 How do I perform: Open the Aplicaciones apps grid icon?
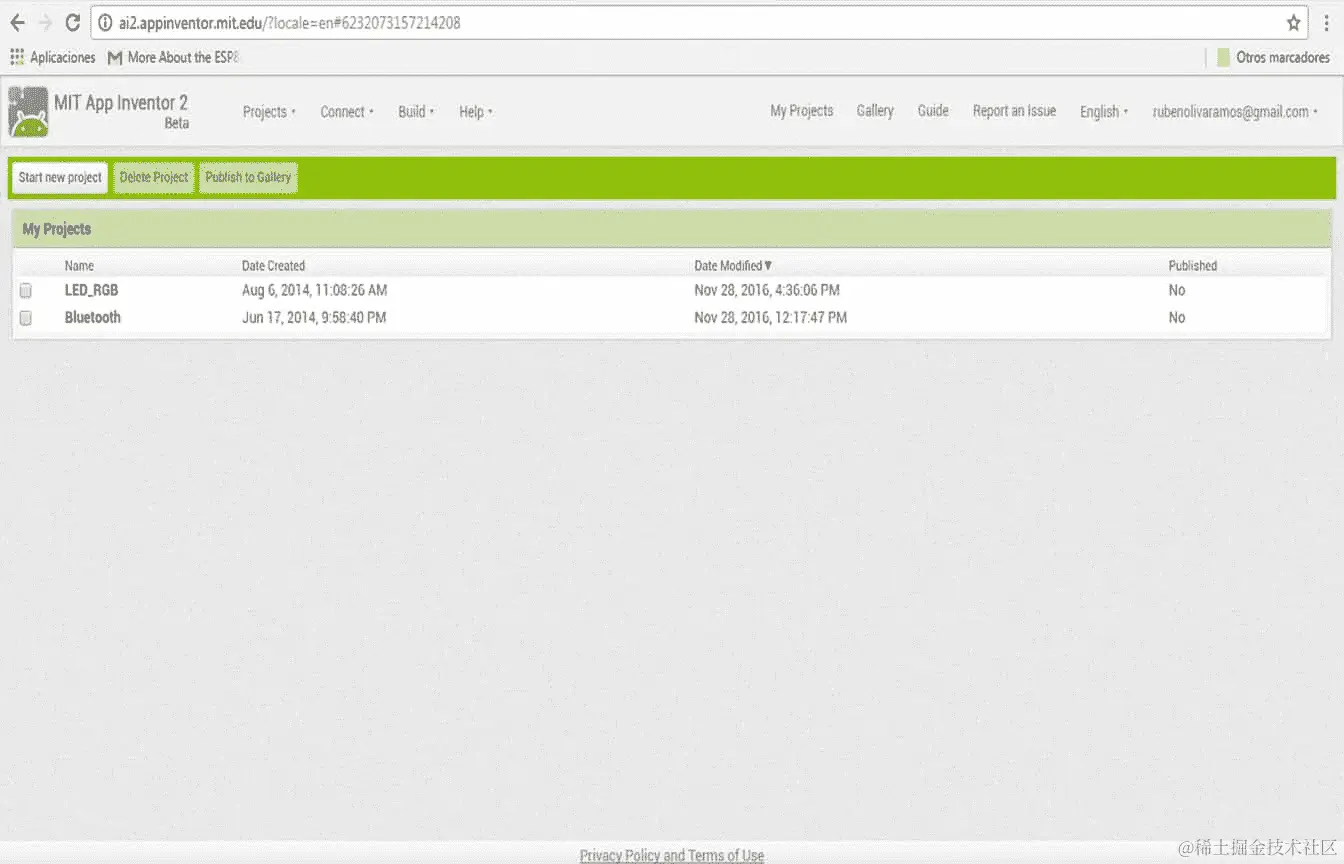(17, 57)
